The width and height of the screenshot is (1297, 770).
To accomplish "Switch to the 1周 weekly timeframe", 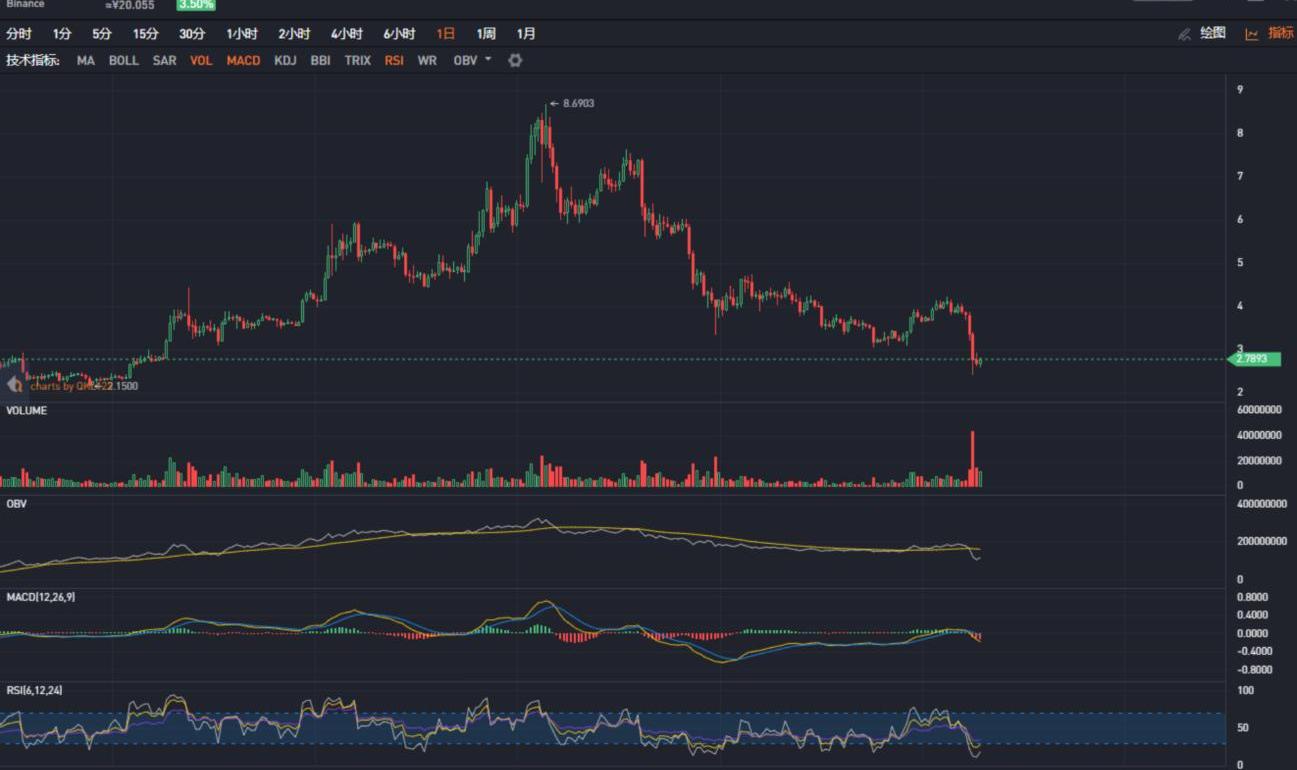I will (x=486, y=34).
